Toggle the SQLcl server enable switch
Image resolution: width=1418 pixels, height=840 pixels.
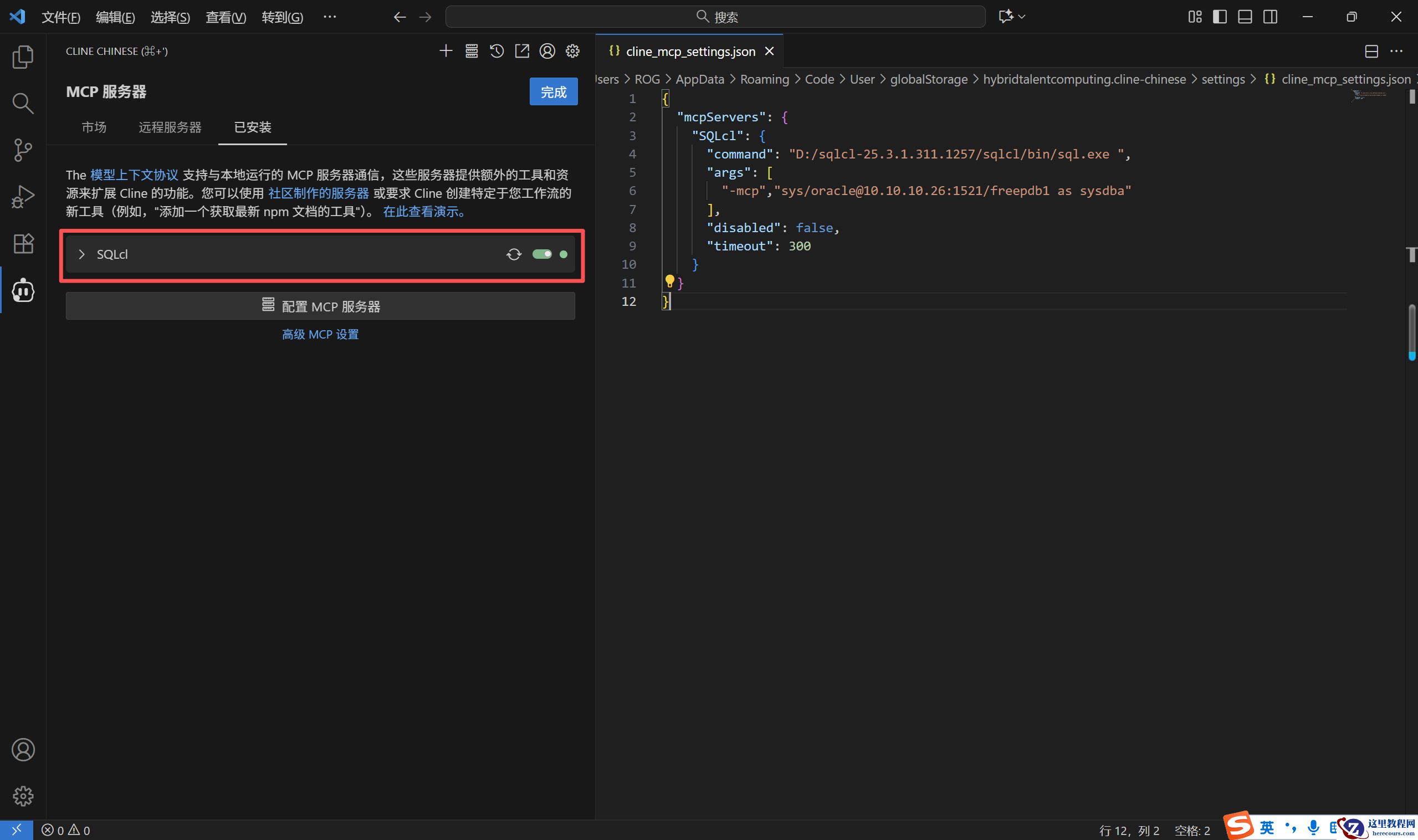542,254
